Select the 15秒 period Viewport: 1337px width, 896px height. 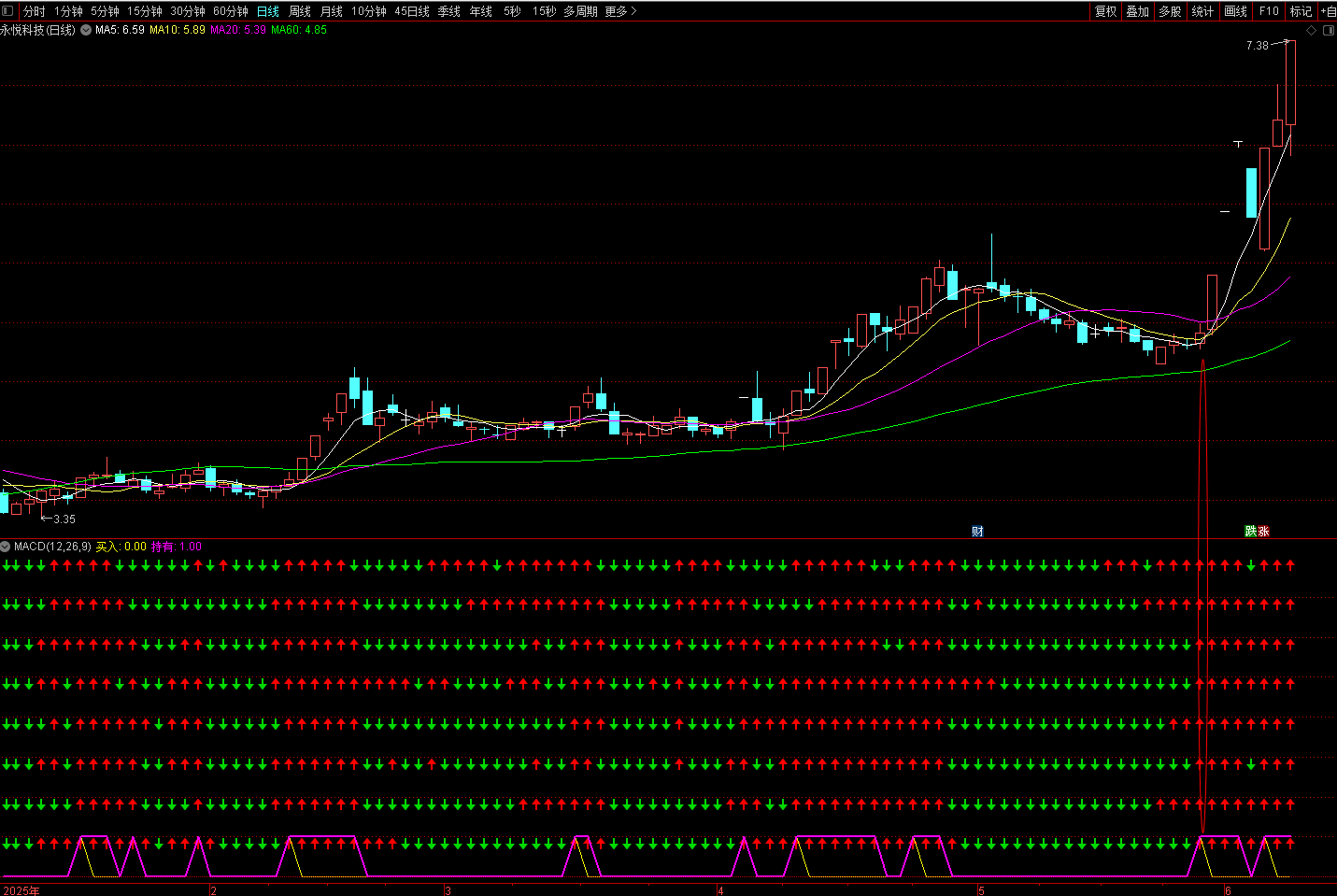point(544,11)
